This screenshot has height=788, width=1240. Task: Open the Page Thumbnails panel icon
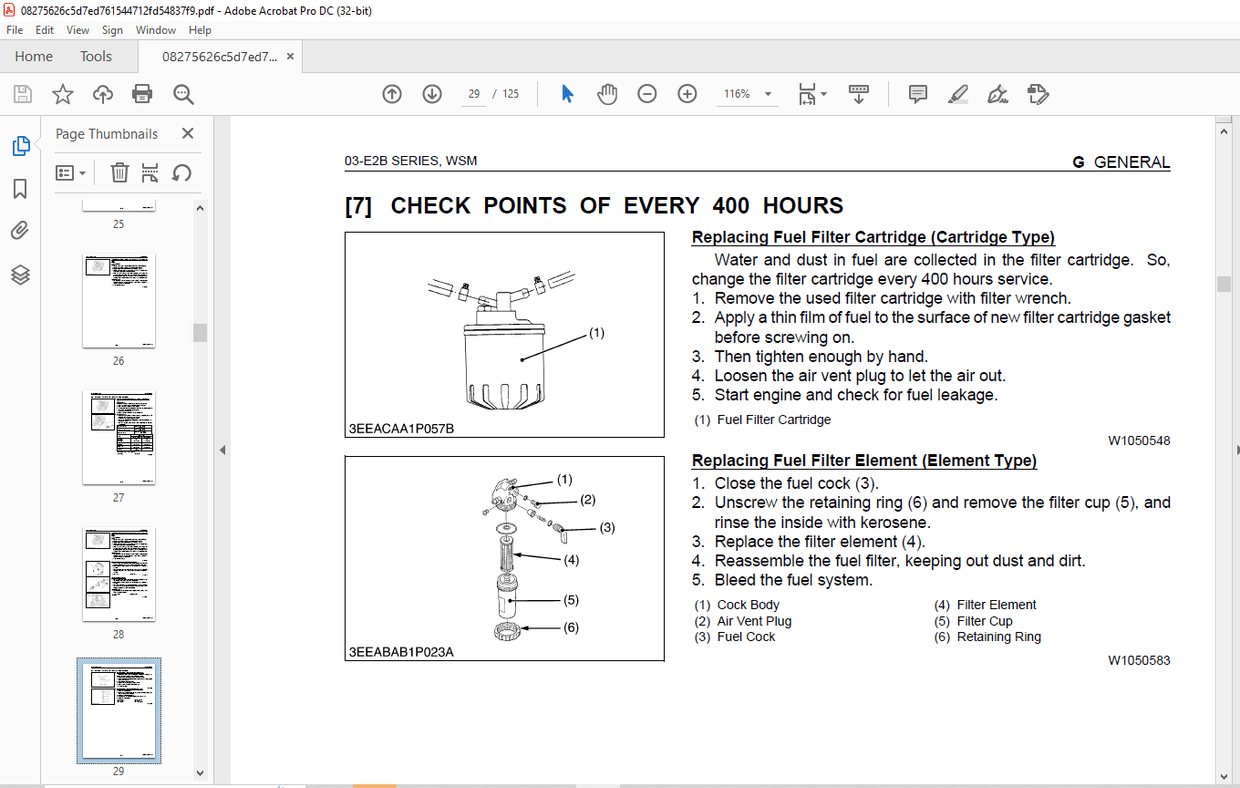[21, 145]
